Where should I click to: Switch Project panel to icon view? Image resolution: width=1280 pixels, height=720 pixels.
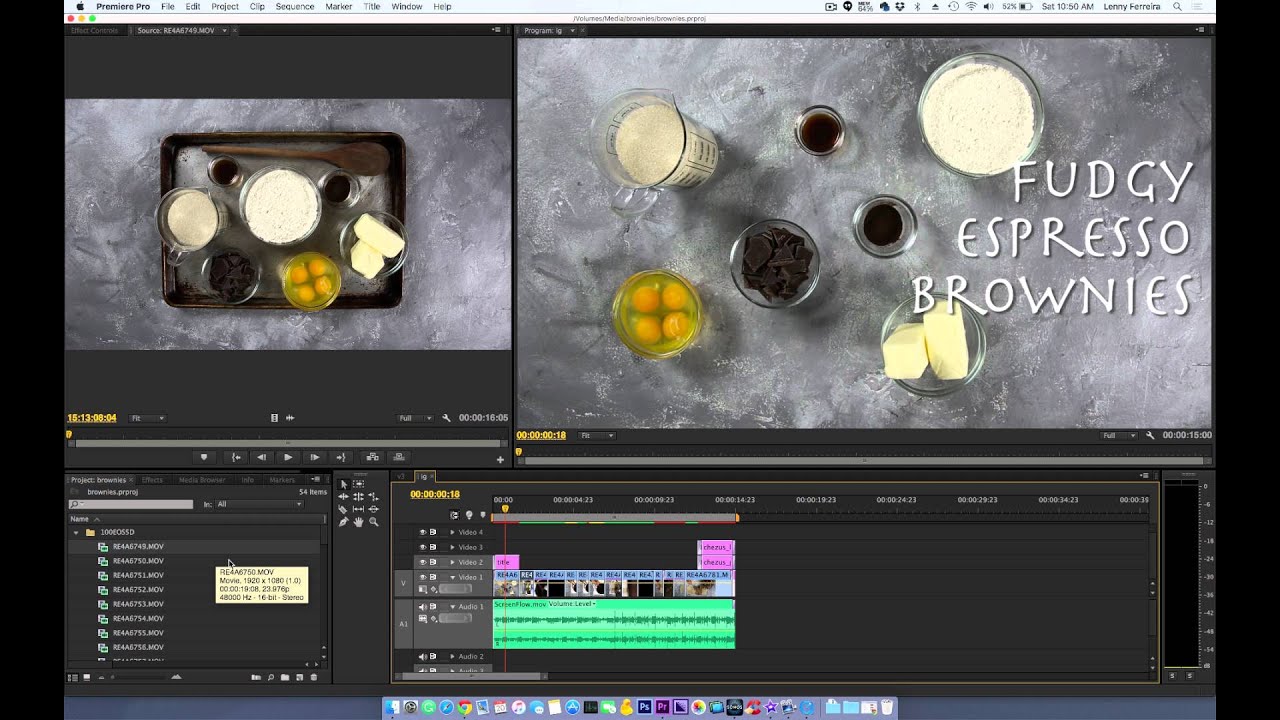tap(87, 677)
